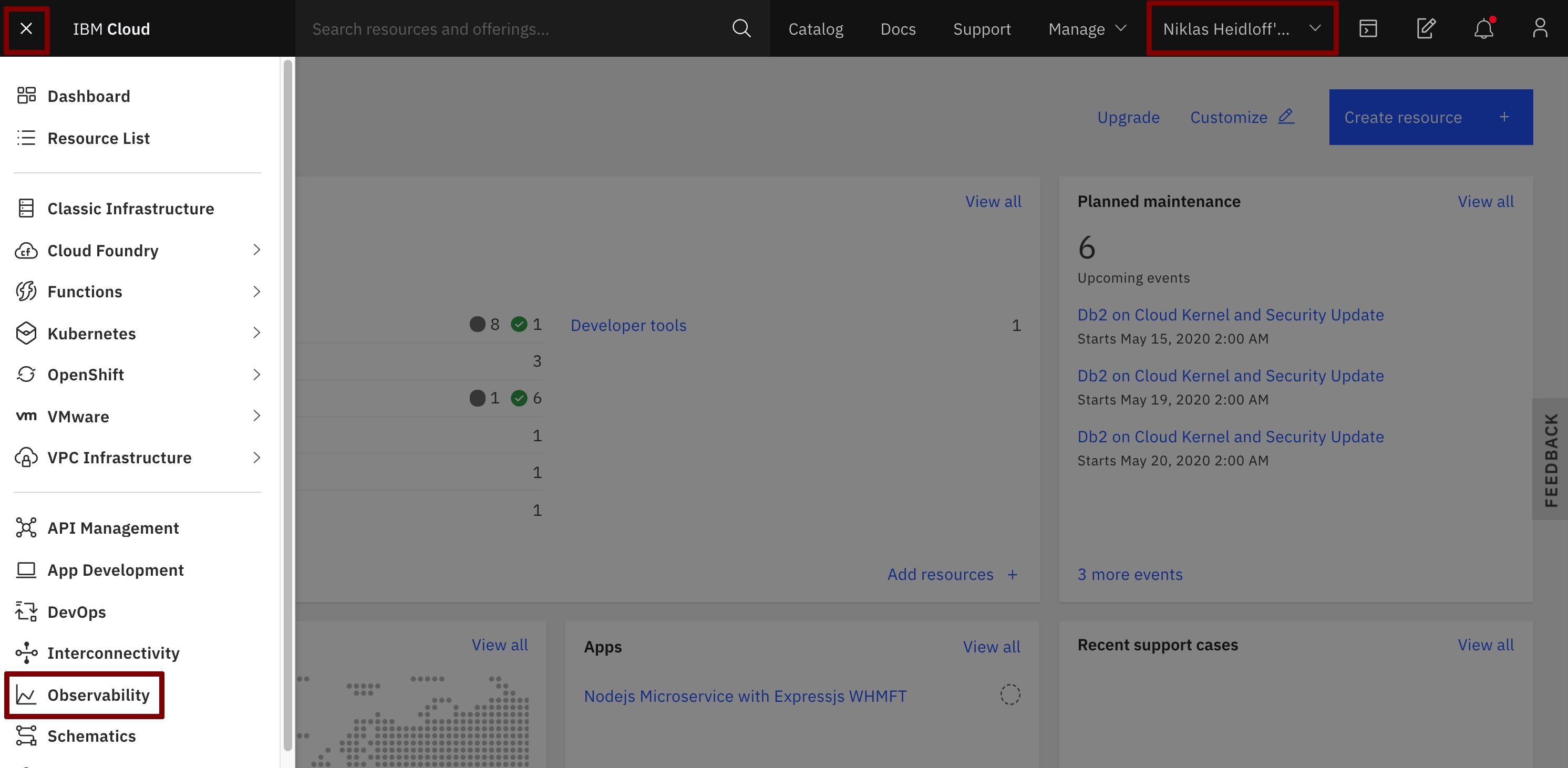1568x768 pixels.
Task: Expand the OpenShift submenu chevron
Action: click(x=256, y=374)
